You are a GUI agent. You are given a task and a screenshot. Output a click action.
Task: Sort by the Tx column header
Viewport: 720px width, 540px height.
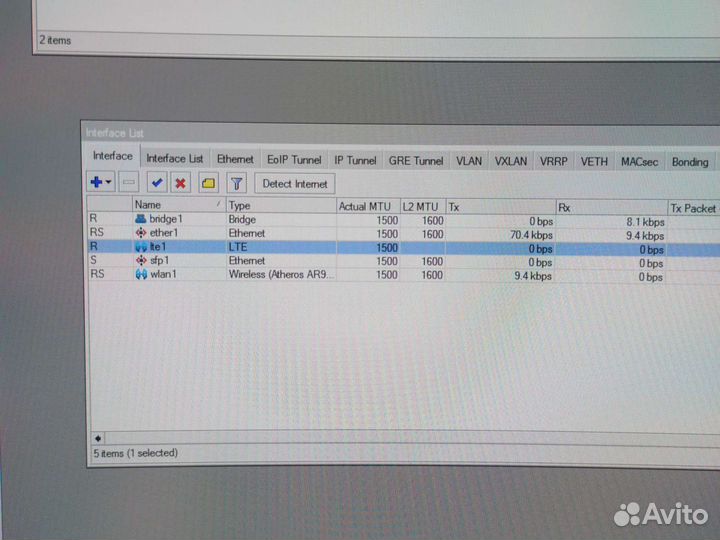coord(501,208)
